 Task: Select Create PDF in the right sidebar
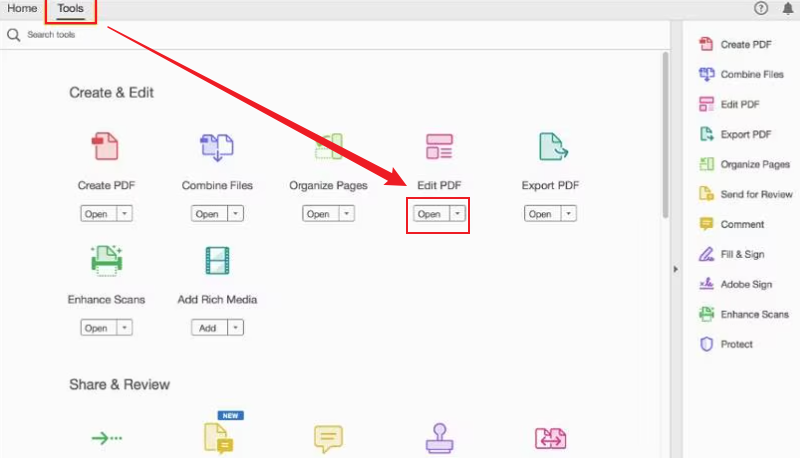point(735,44)
